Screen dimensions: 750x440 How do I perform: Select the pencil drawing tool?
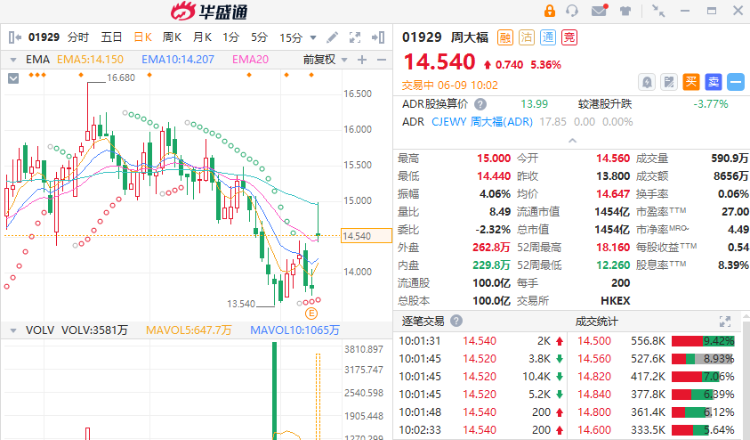click(332, 37)
